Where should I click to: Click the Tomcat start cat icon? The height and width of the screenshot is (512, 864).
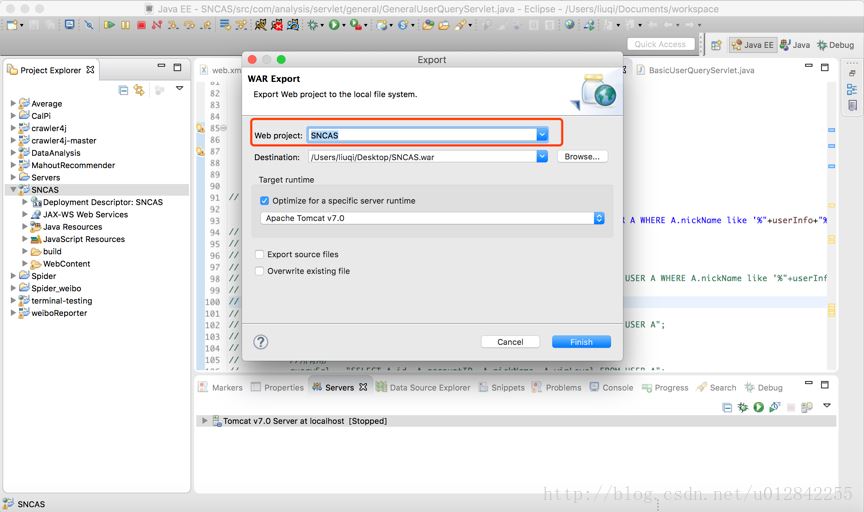[x=261, y=25]
